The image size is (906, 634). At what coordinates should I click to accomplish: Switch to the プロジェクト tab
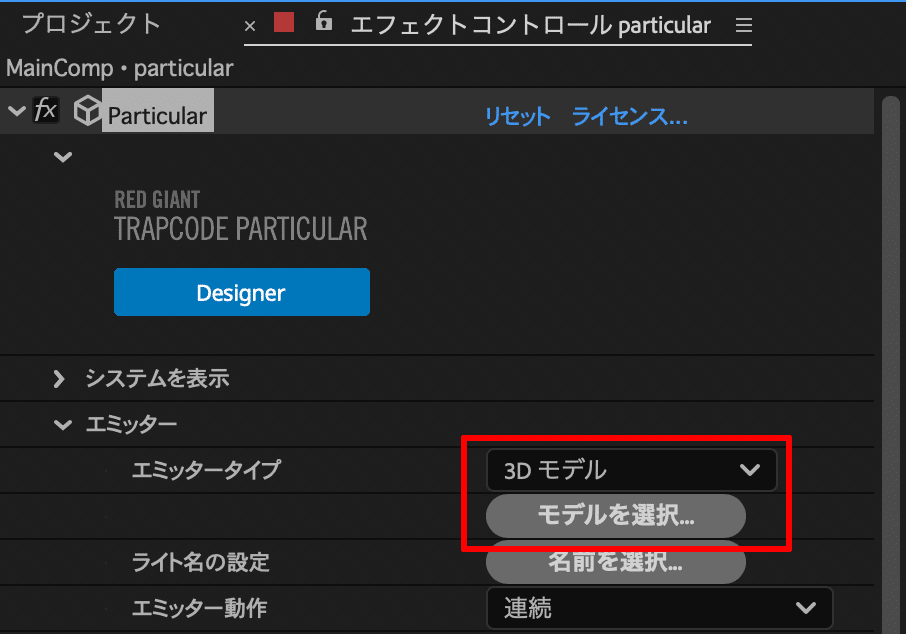pos(92,22)
